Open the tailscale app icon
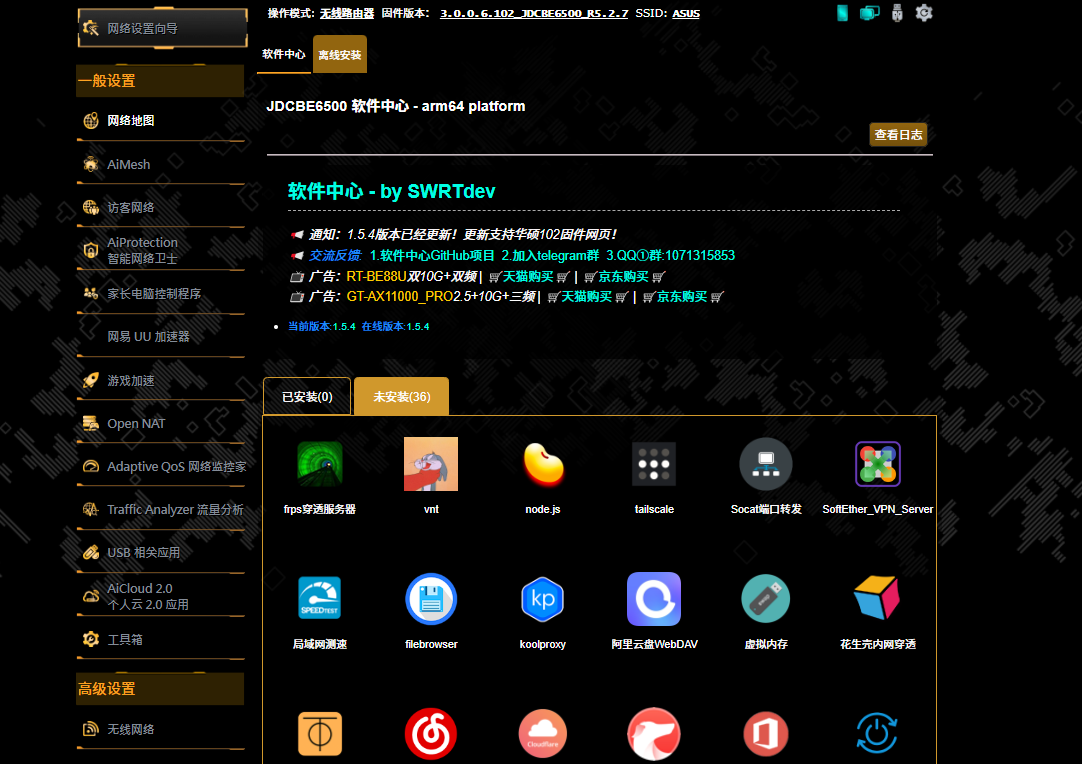The height and width of the screenshot is (764, 1082). tap(653, 464)
